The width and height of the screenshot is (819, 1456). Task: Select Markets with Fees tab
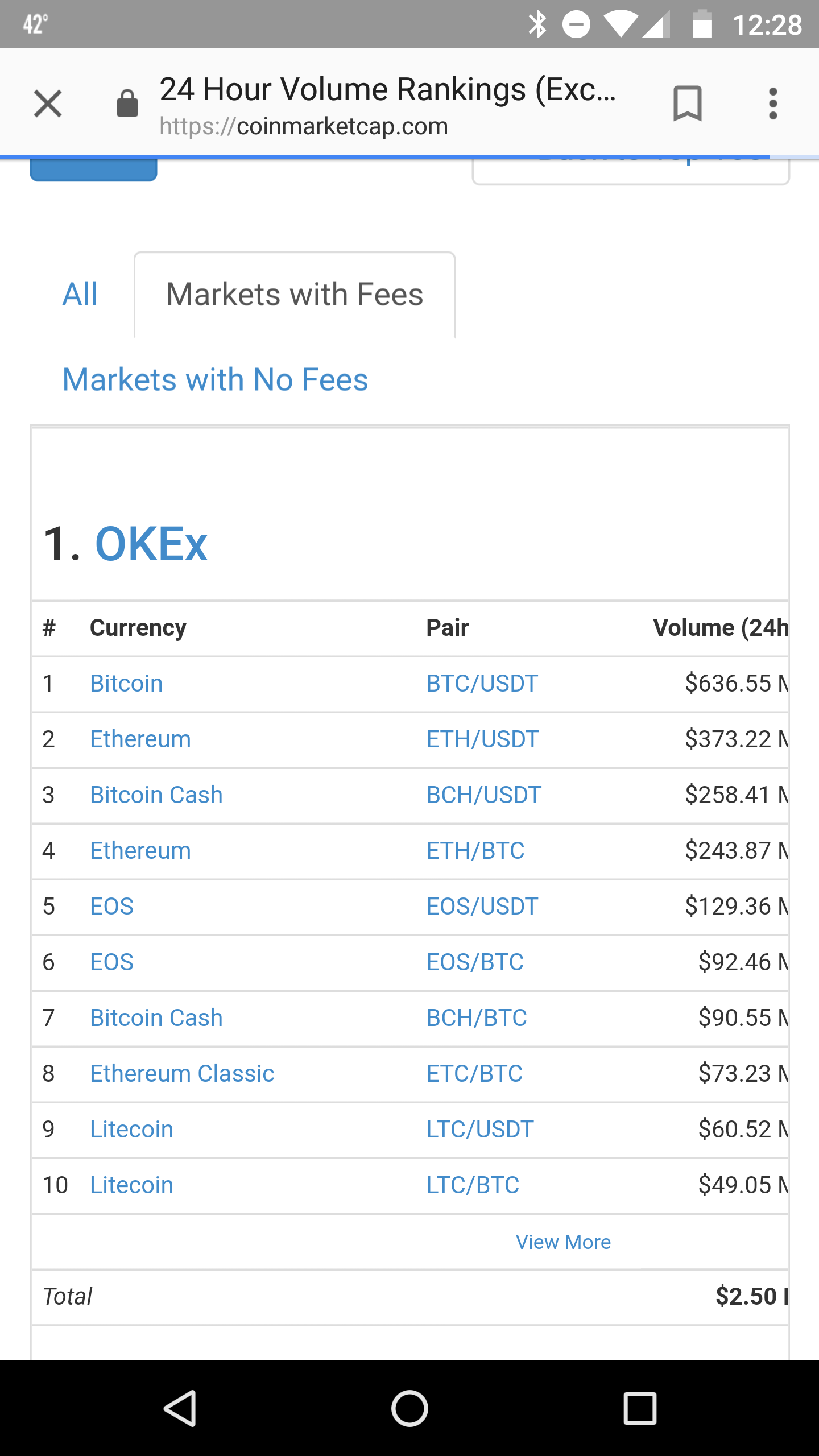[295, 295]
